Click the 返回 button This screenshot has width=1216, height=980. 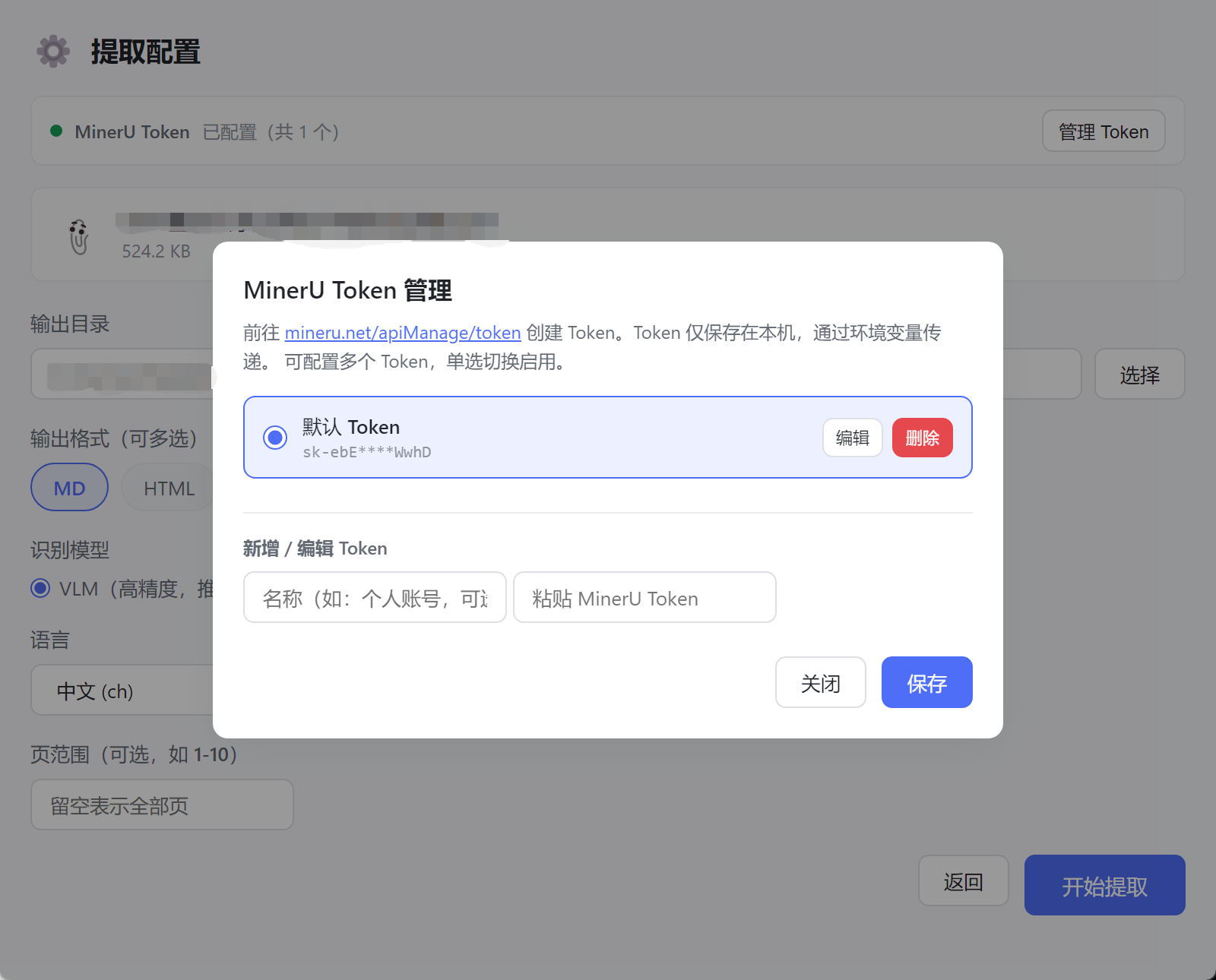(x=963, y=881)
